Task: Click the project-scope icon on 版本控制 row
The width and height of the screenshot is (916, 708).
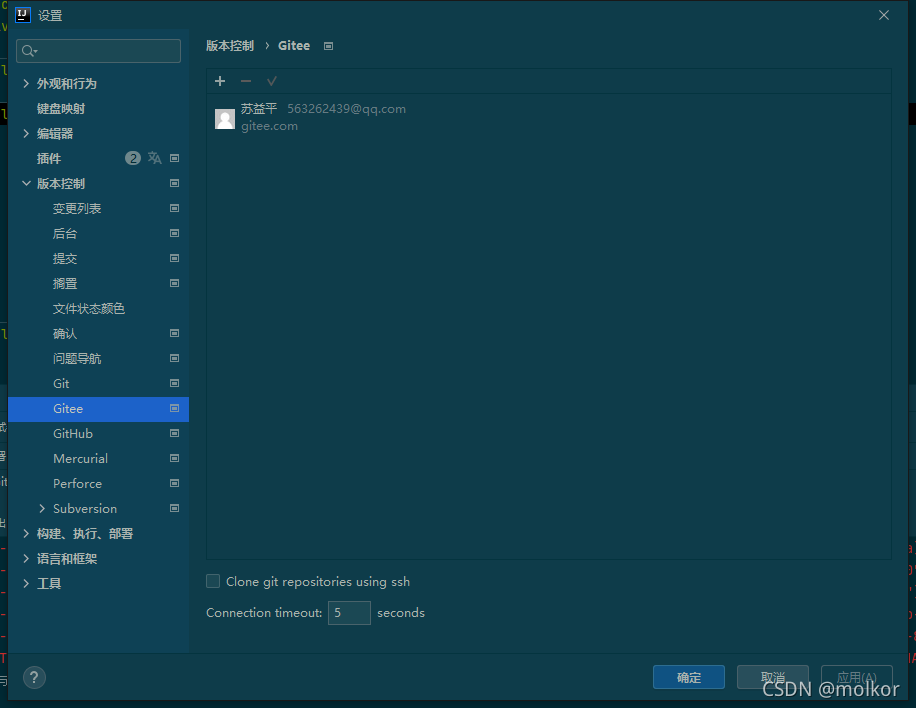Action: tap(174, 183)
